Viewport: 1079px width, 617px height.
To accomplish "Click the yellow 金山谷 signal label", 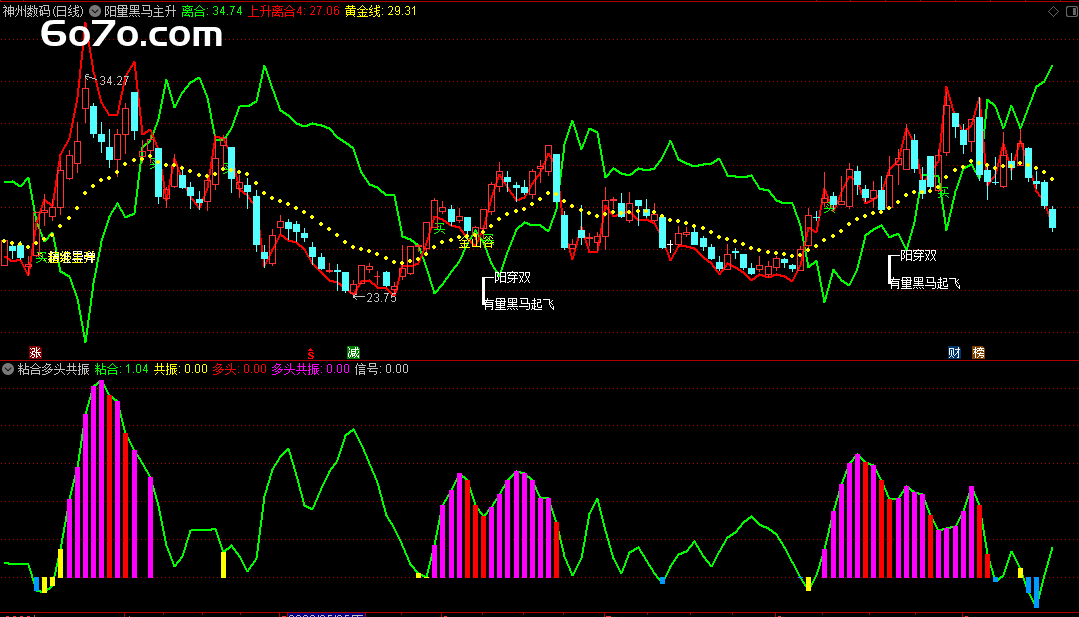I will click(476, 242).
